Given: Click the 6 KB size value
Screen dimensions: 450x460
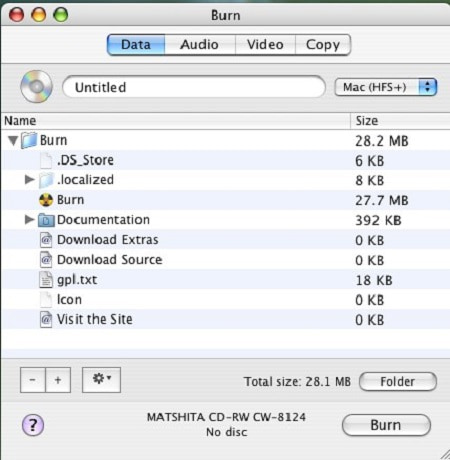Looking at the screenshot, I should click(370, 161).
